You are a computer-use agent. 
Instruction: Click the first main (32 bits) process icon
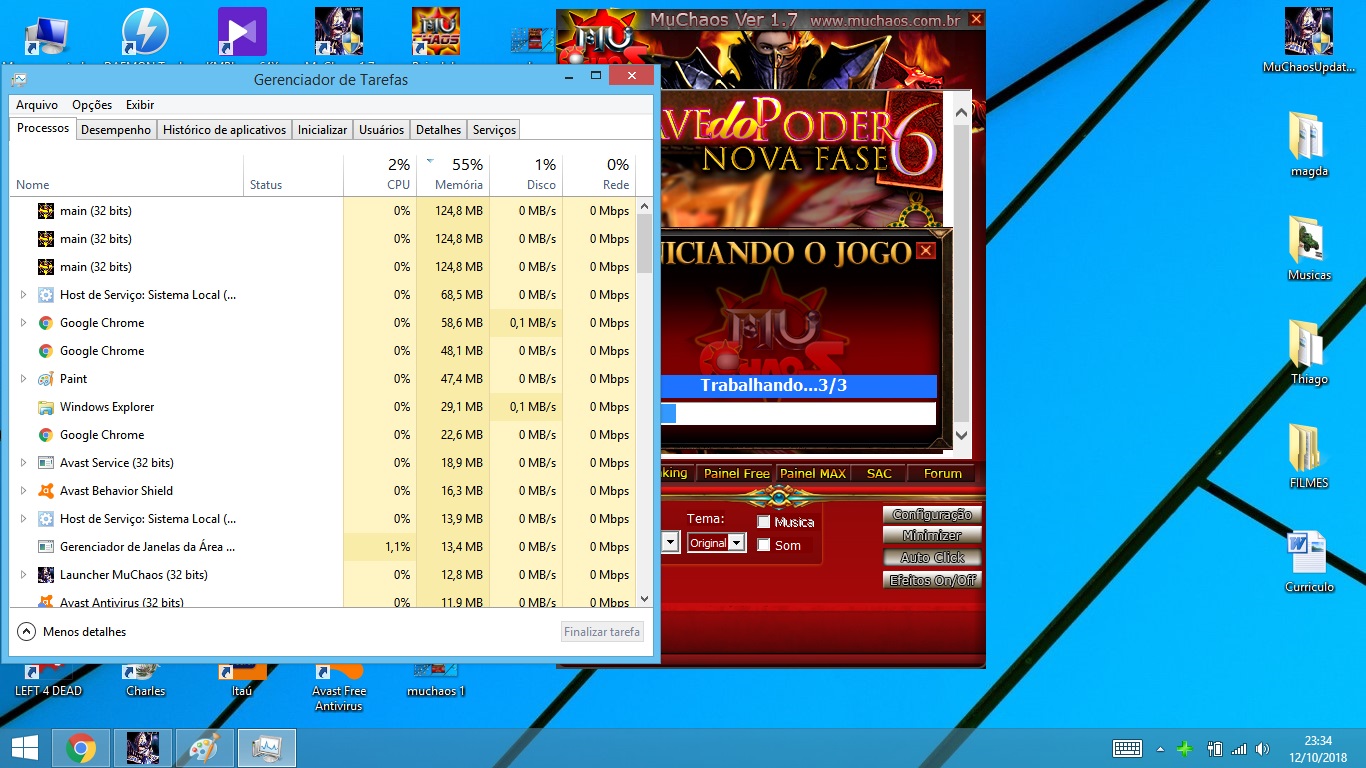tap(46, 211)
